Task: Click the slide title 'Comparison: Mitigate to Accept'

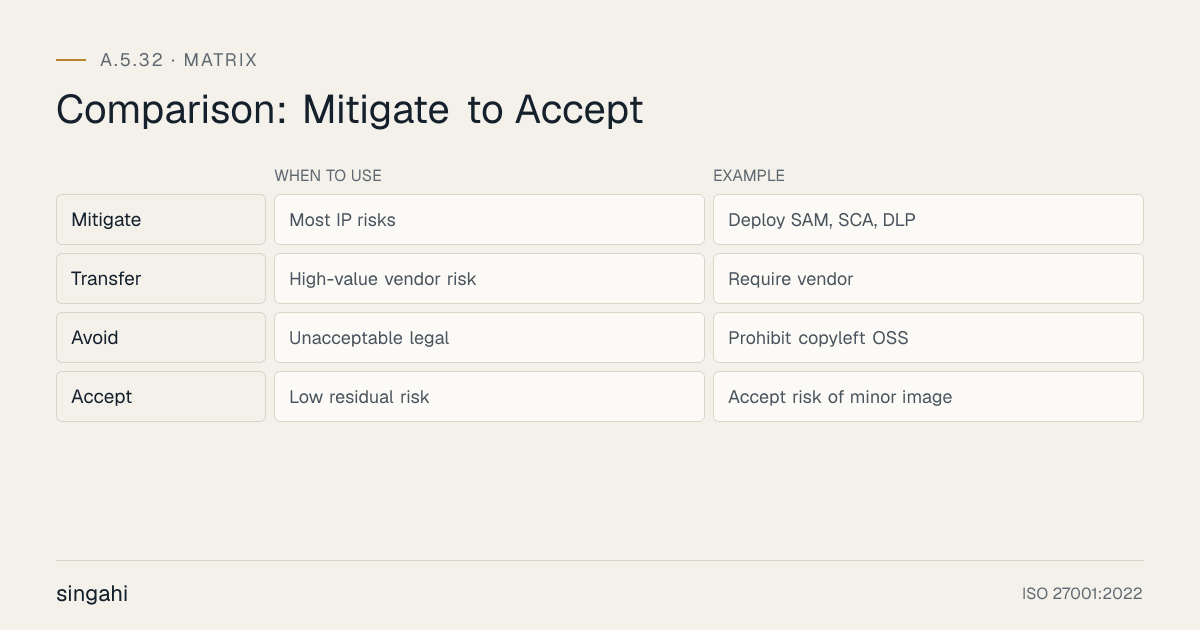Action: [x=349, y=110]
